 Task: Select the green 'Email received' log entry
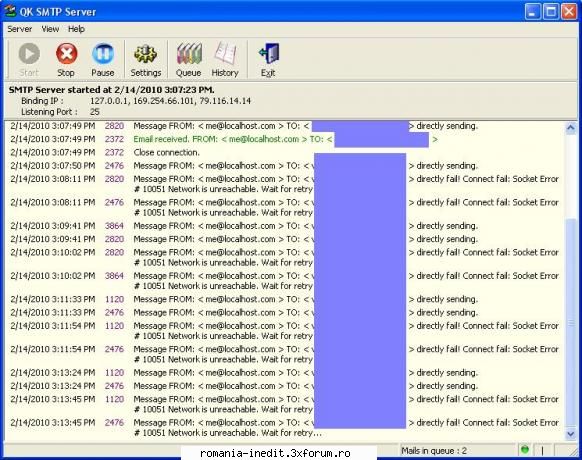[285, 139]
